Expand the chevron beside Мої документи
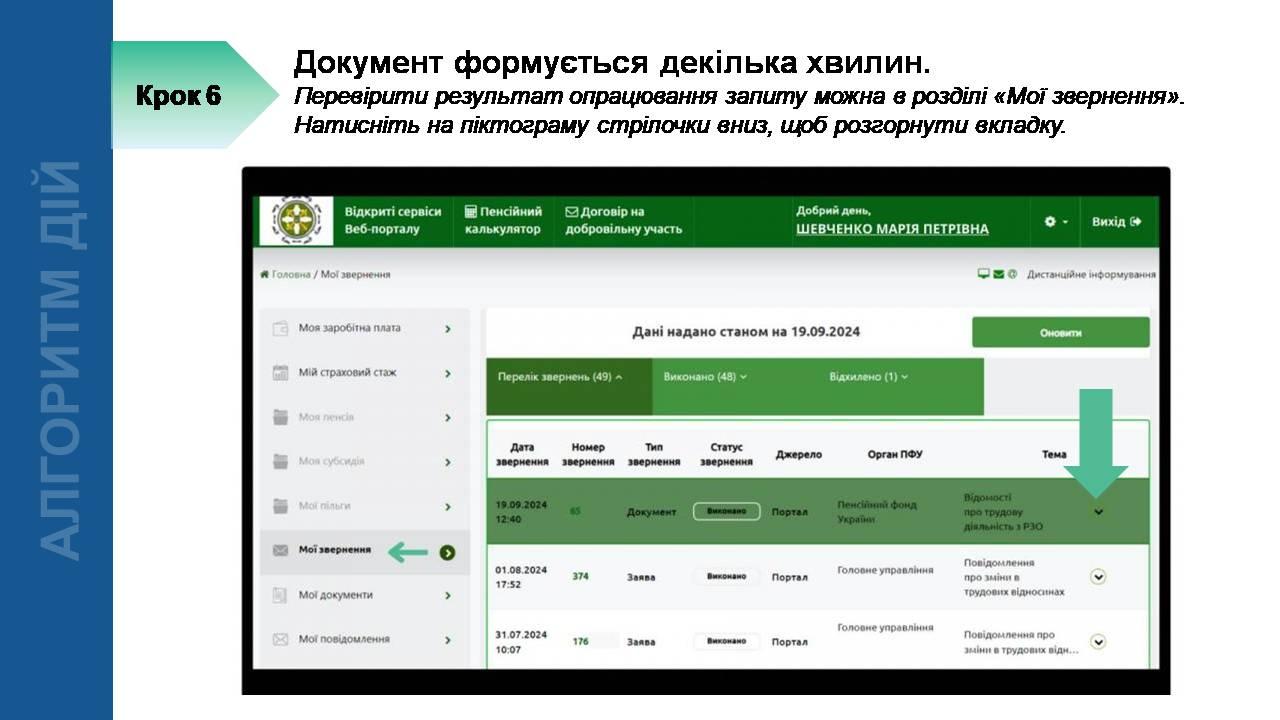1280x720 pixels. click(448, 596)
